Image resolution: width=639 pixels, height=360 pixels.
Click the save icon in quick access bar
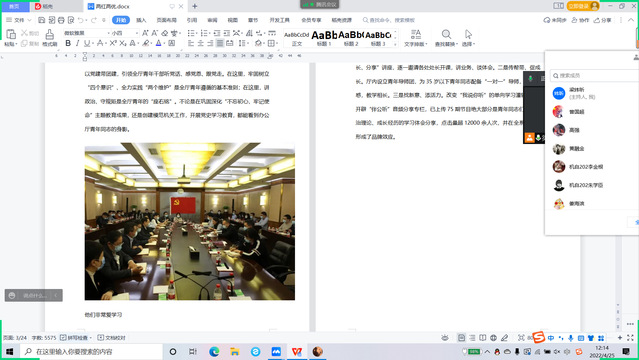tap(42, 20)
